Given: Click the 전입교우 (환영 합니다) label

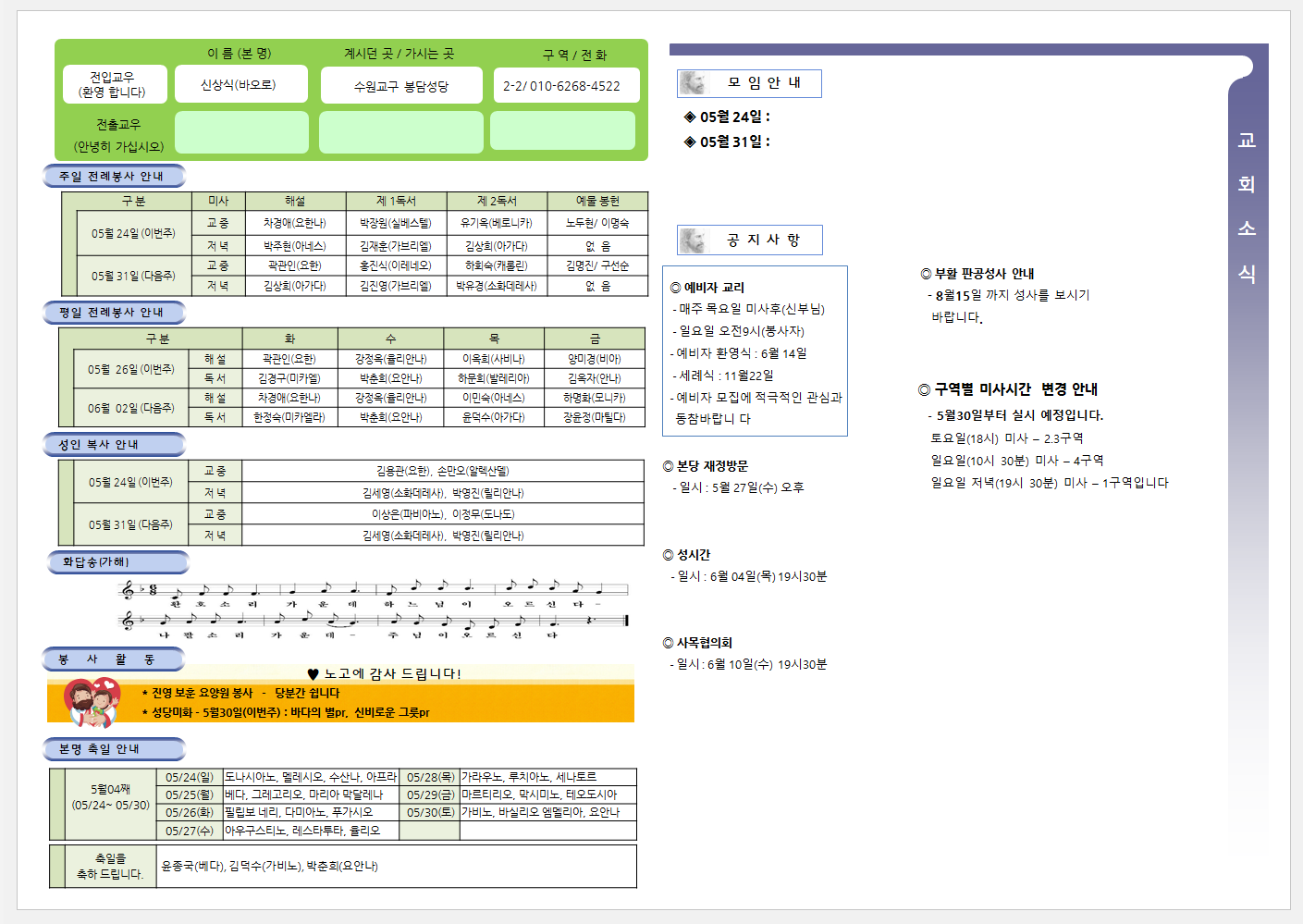Looking at the screenshot, I should [112, 84].
